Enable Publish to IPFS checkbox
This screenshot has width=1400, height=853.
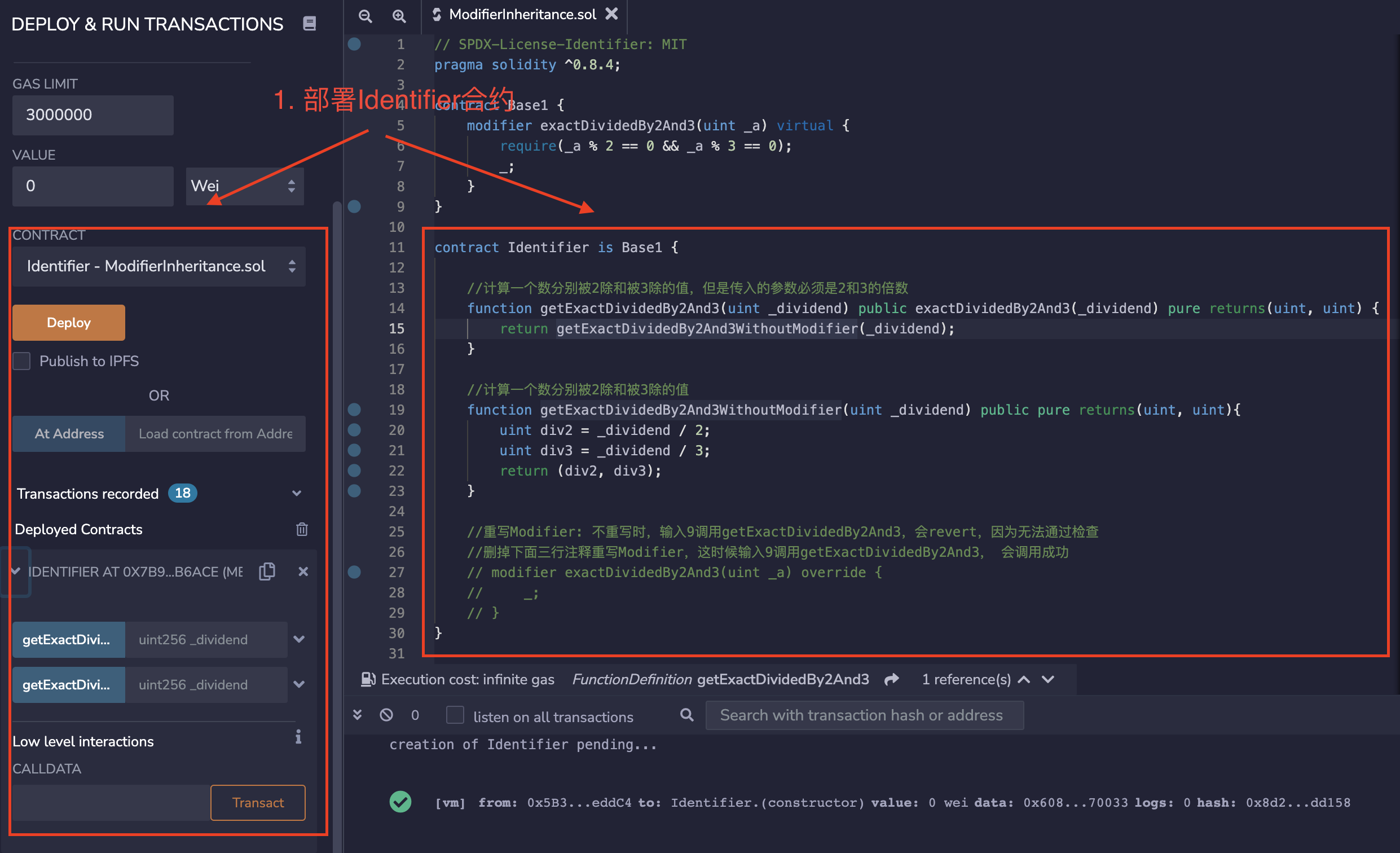click(21, 361)
